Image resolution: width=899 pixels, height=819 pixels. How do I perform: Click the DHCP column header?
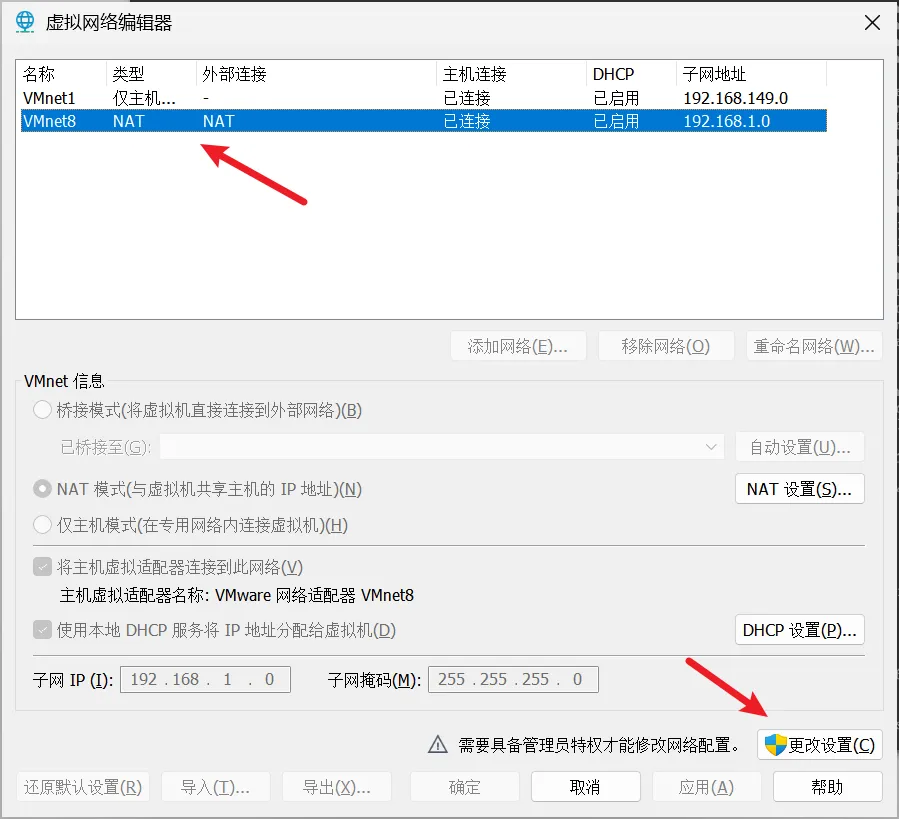click(631, 74)
